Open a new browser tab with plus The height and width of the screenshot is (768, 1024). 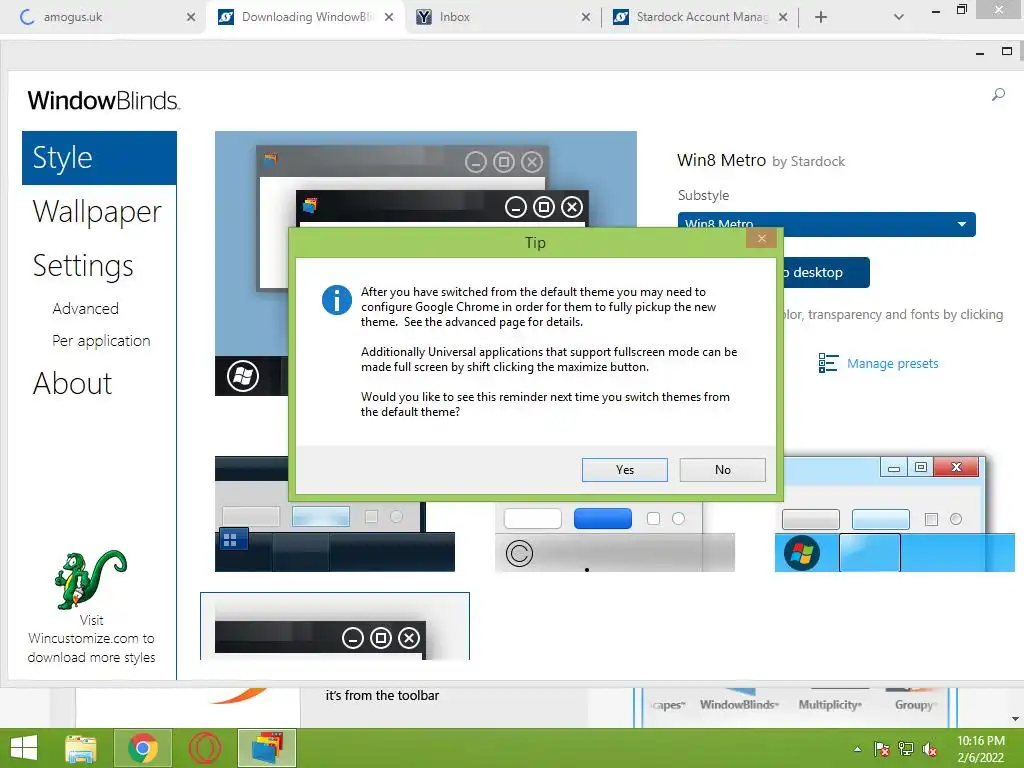coord(821,17)
